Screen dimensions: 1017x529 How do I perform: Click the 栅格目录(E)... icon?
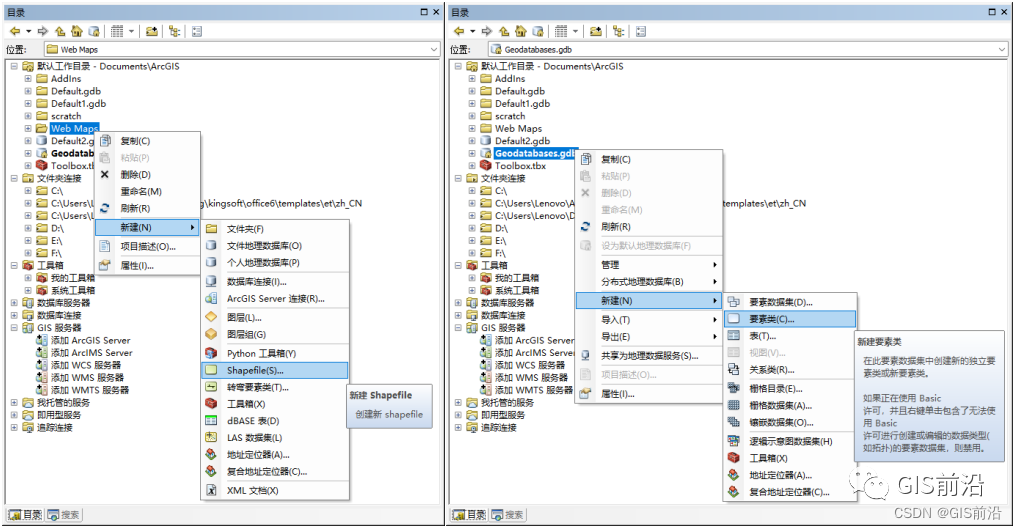734,389
